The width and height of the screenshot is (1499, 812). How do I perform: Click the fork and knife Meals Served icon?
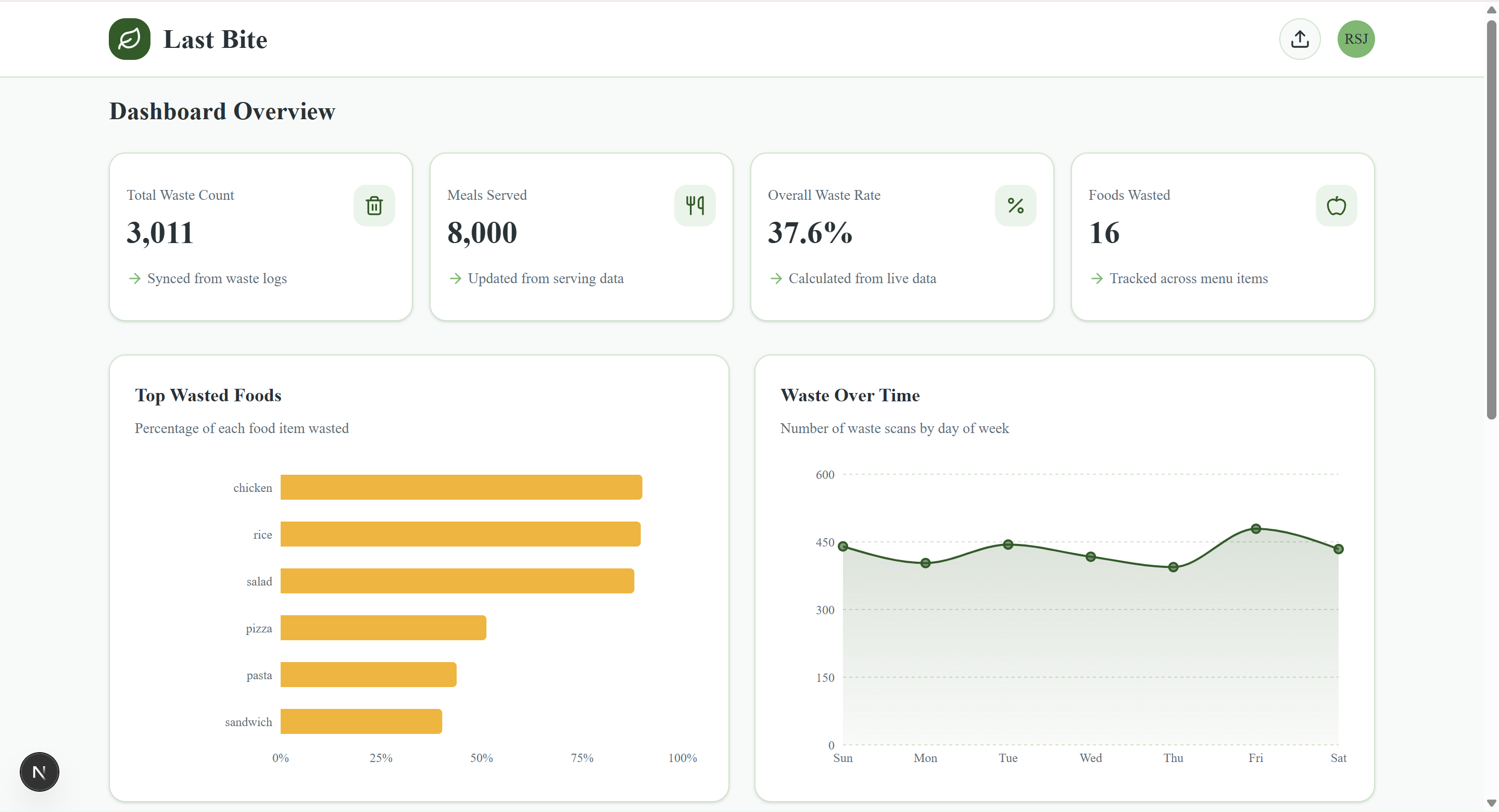point(695,205)
